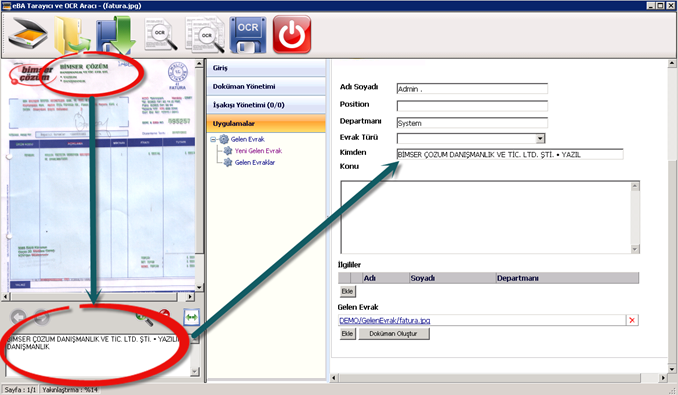The height and width of the screenshot is (395, 678).
Task: Select Gelen Evraklar tree item
Action: click(x=255, y=162)
